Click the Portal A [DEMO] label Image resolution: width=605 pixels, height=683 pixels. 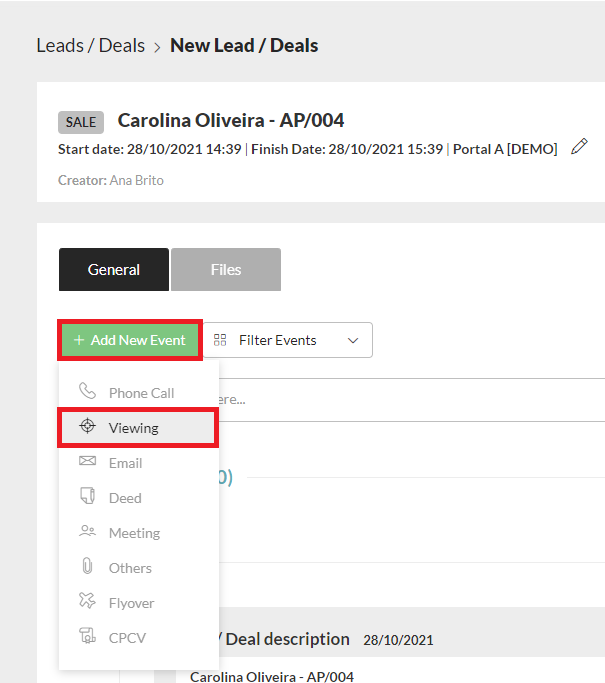[505, 149]
